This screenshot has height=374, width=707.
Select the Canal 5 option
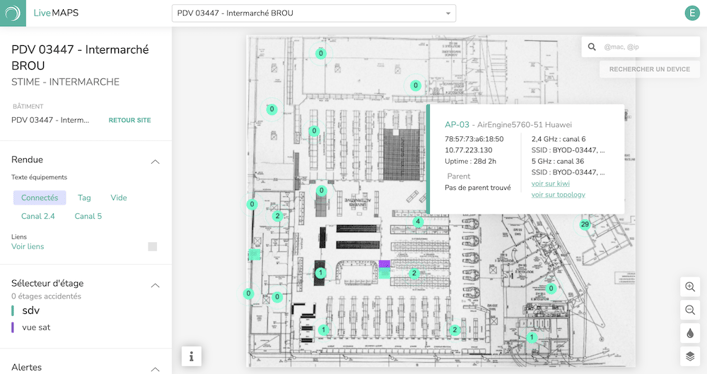click(x=88, y=216)
